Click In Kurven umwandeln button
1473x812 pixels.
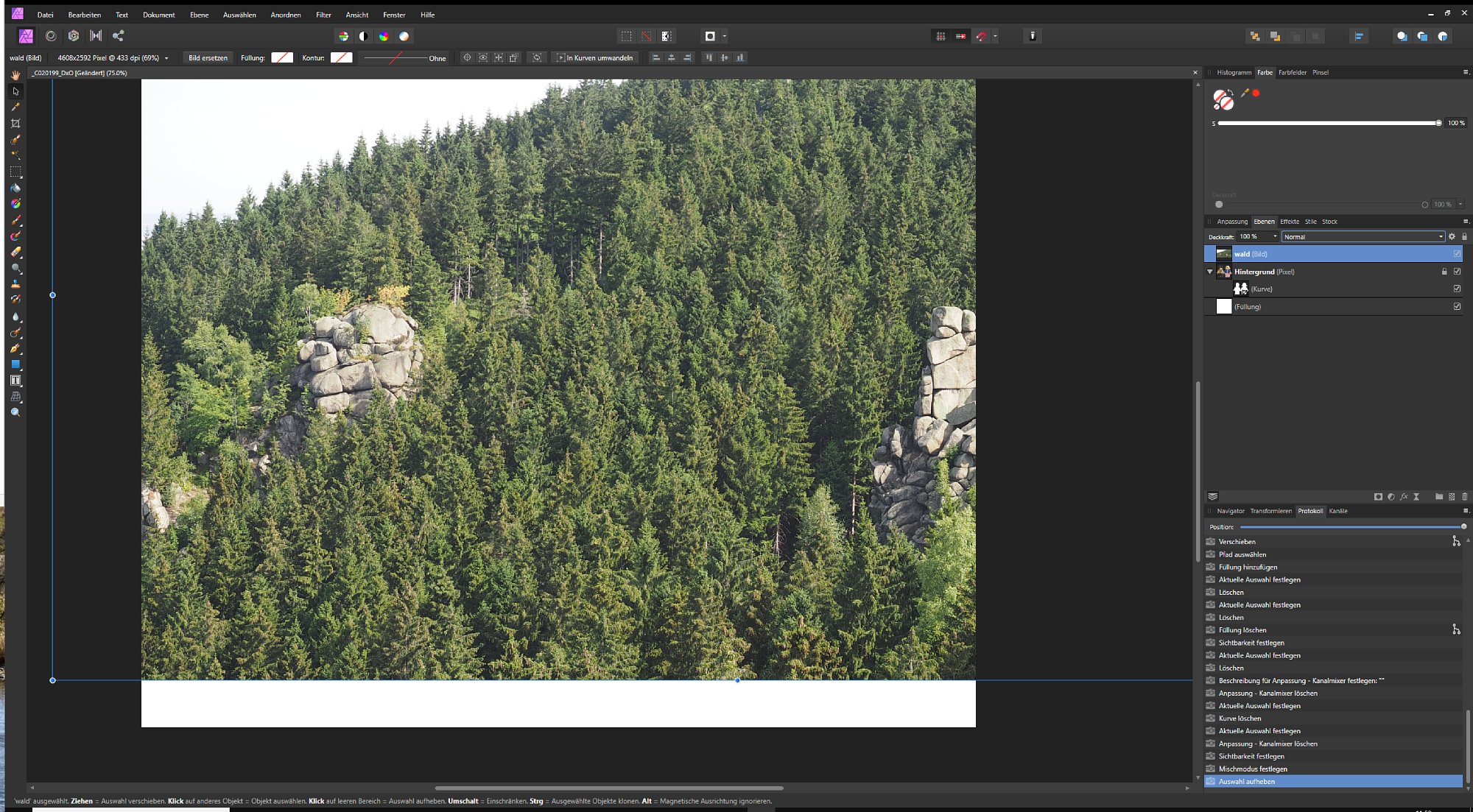[594, 58]
